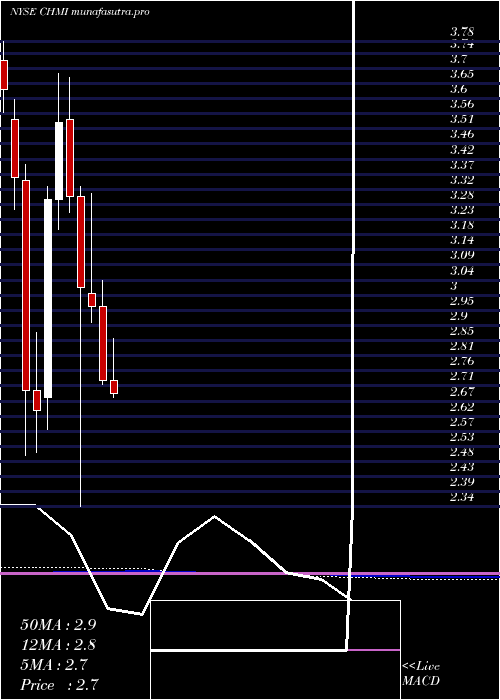This screenshot has width=500, height=700.
Task: Click the 3.46 price axis label
Action: click(462, 134)
